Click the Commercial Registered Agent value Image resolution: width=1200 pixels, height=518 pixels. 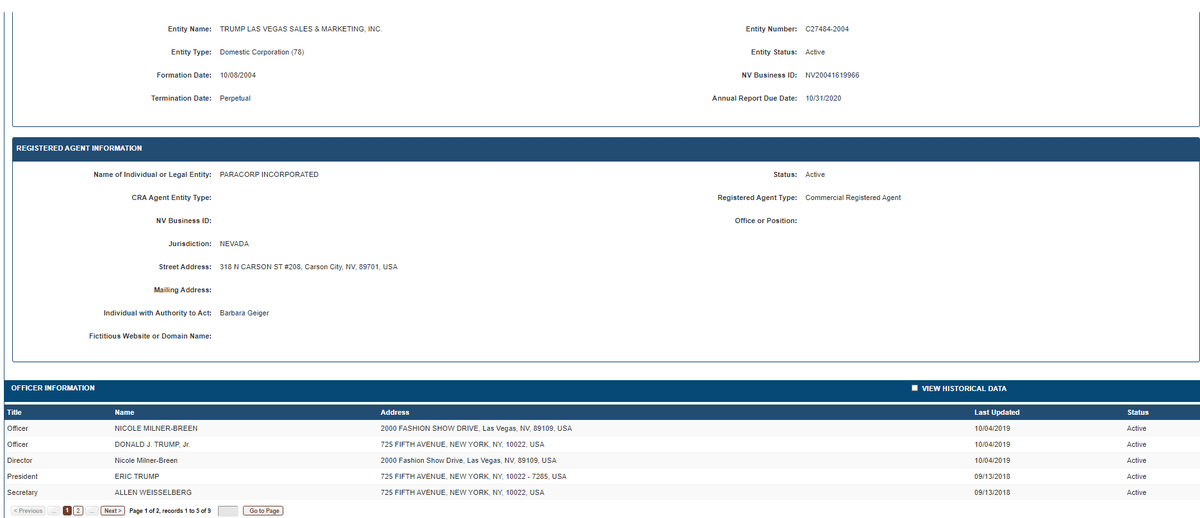click(853, 198)
